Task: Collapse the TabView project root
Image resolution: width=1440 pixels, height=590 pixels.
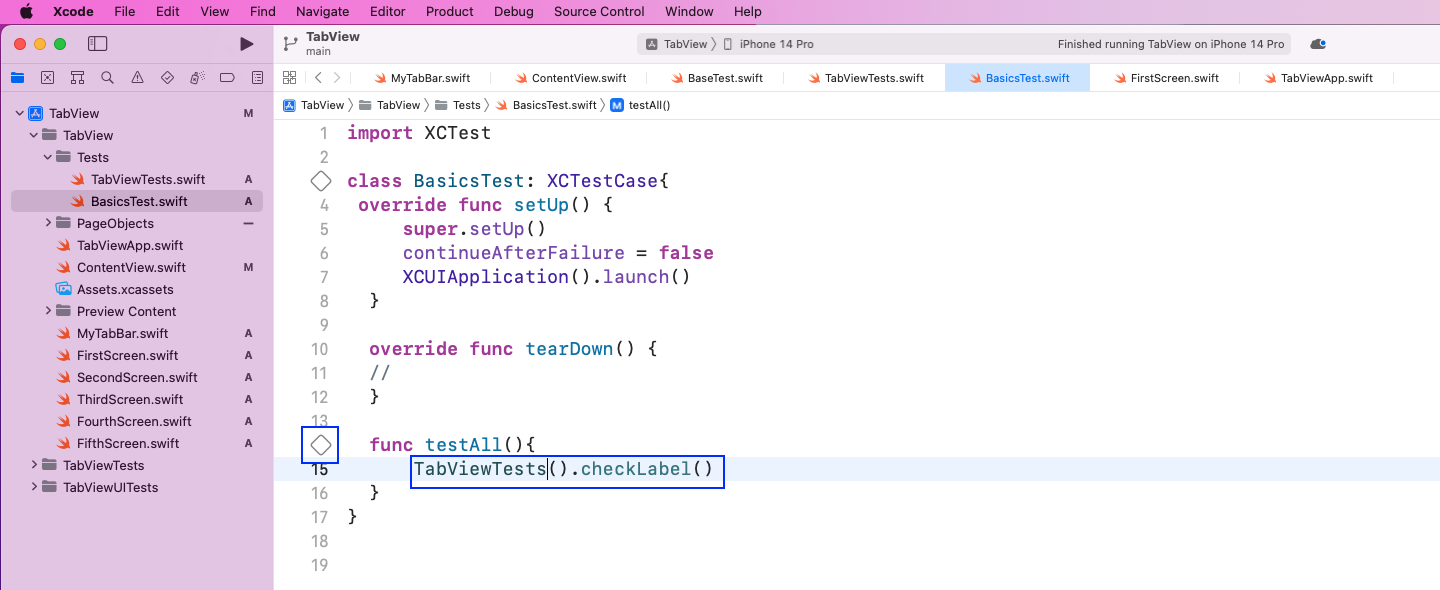Action: click(19, 113)
